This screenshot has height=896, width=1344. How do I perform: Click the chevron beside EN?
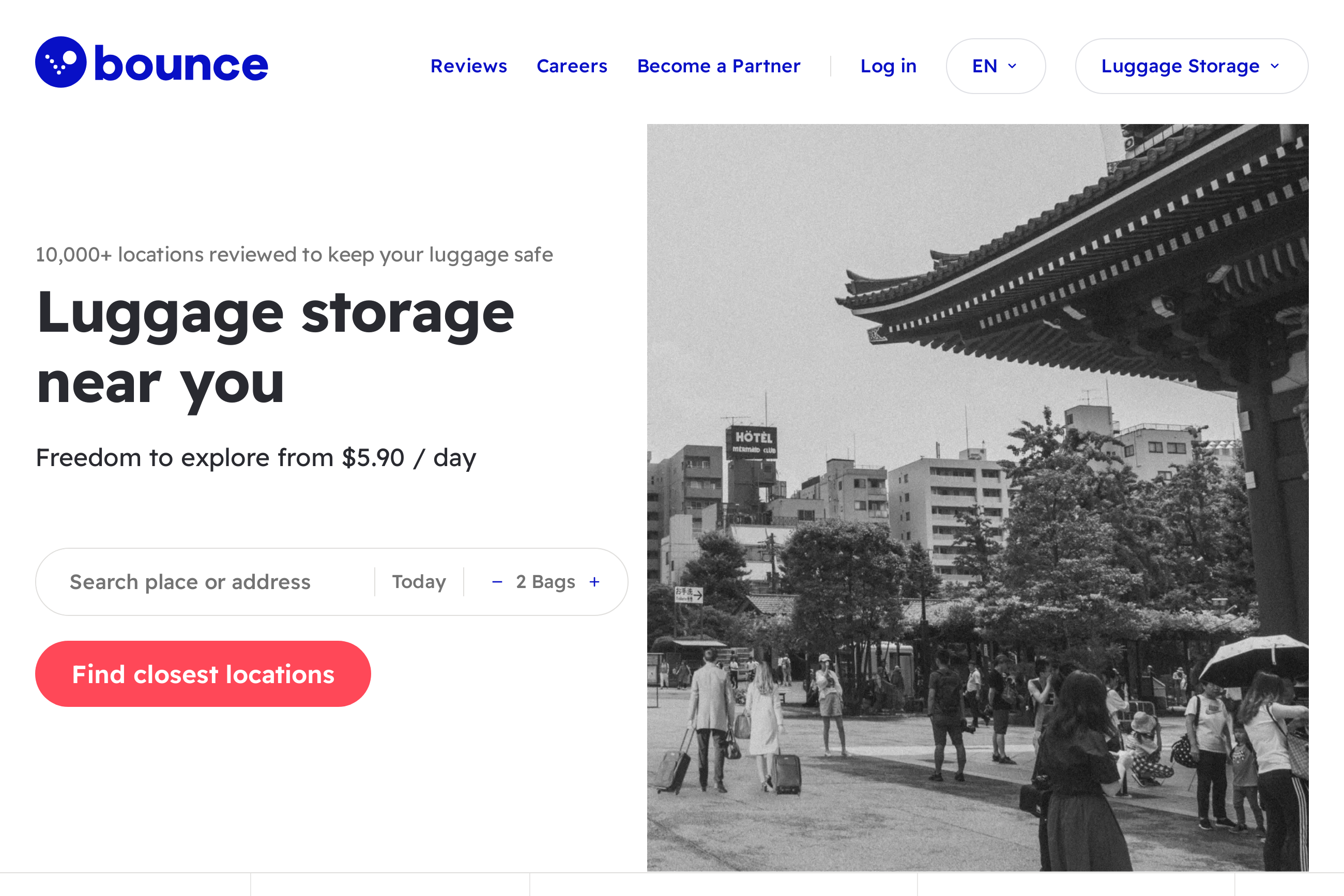point(1013,66)
